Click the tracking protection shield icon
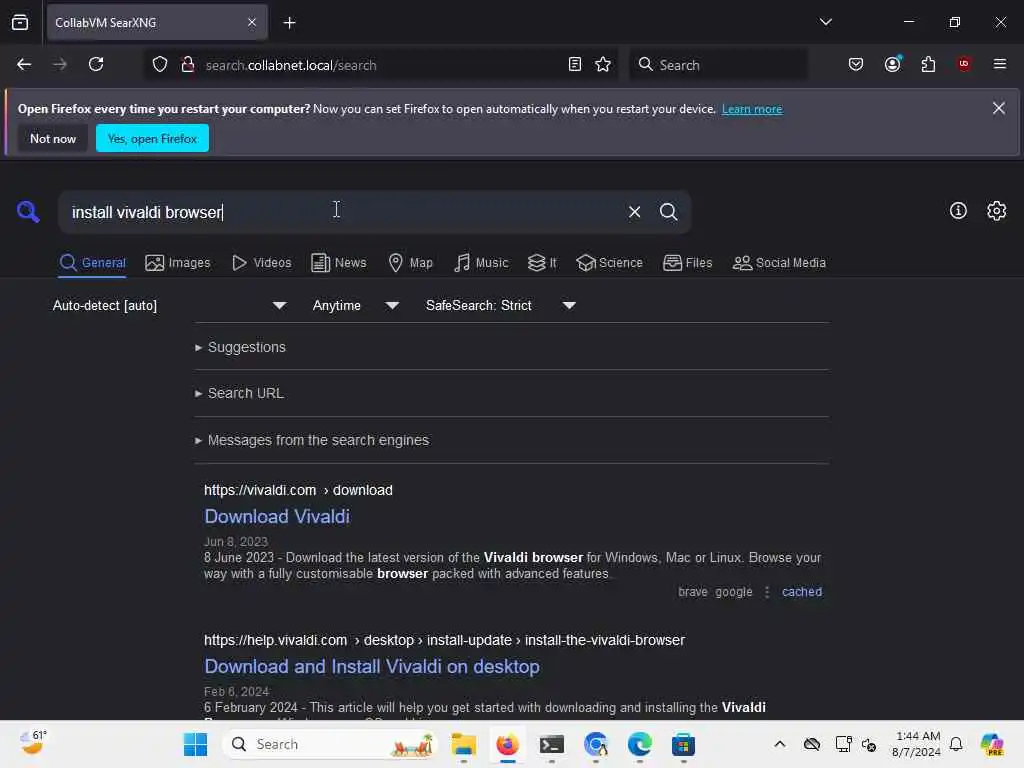Viewport: 1024px width, 768px height. (x=160, y=64)
